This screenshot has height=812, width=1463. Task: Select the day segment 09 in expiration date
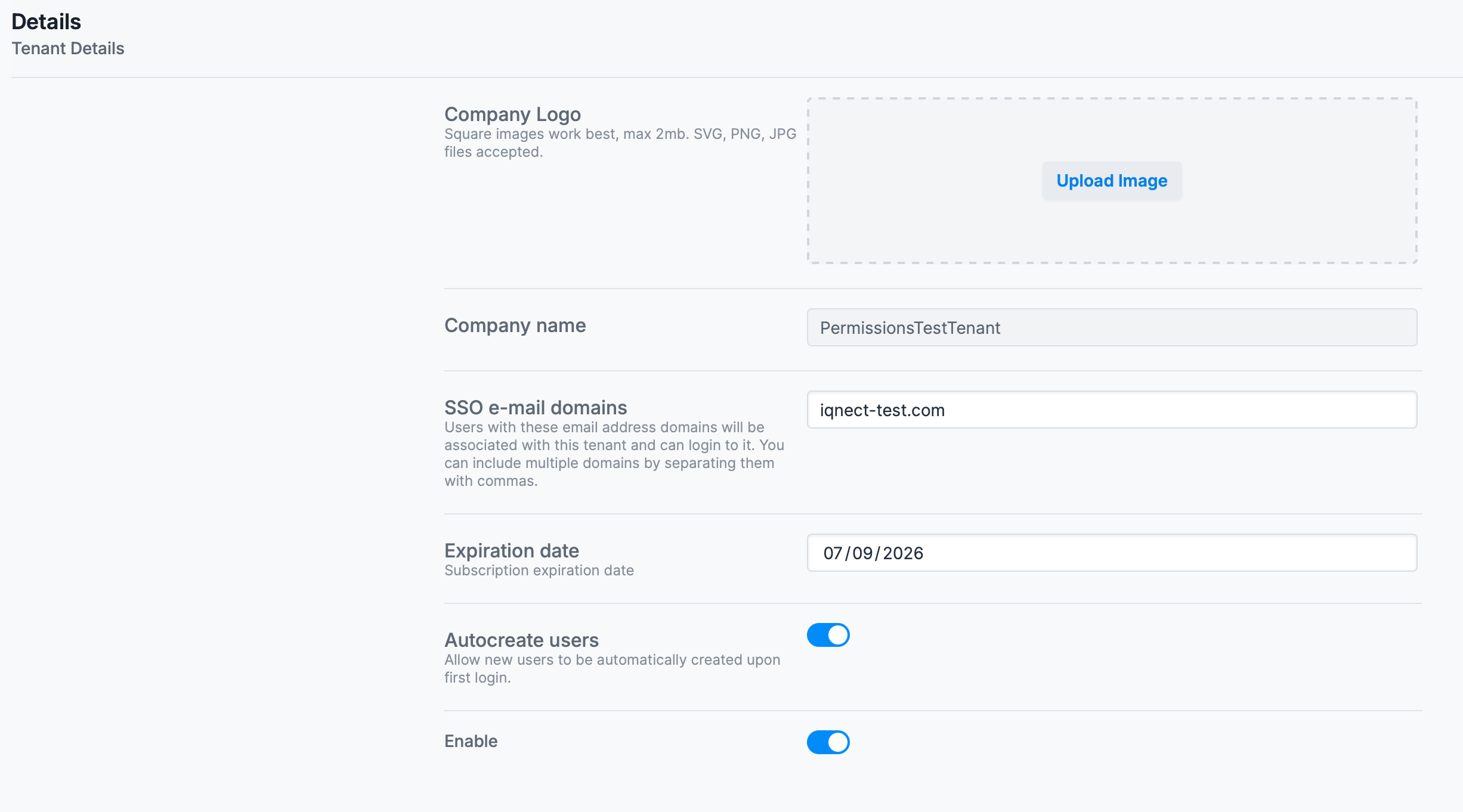tap(862, 553)
